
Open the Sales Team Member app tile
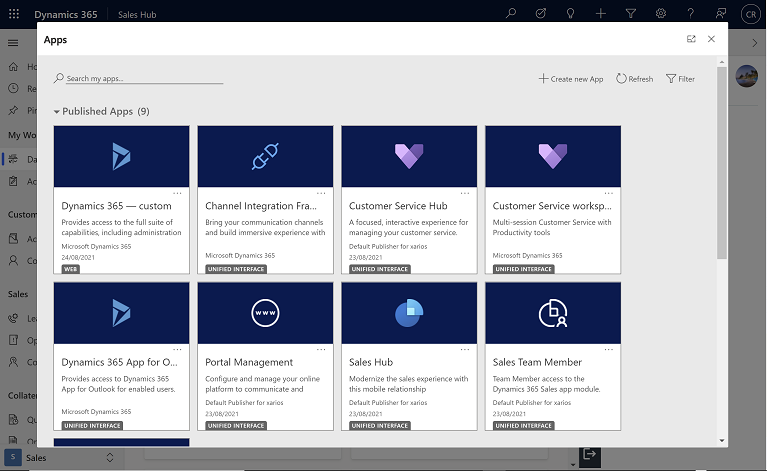pos(553,355)
